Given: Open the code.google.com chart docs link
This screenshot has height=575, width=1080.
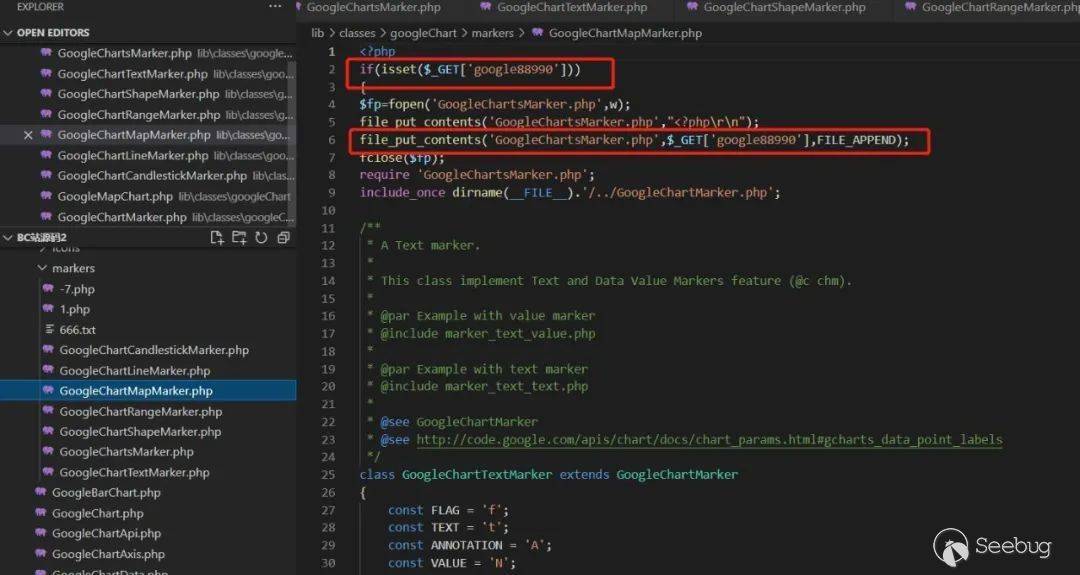Looking at the screenshot, I should point(709,440).
